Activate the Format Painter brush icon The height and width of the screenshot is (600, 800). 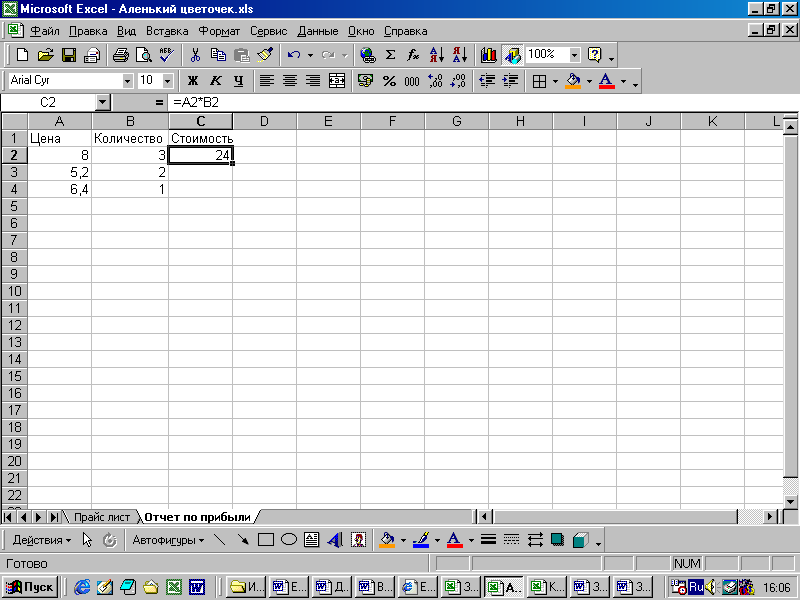(x=265, y=55)
